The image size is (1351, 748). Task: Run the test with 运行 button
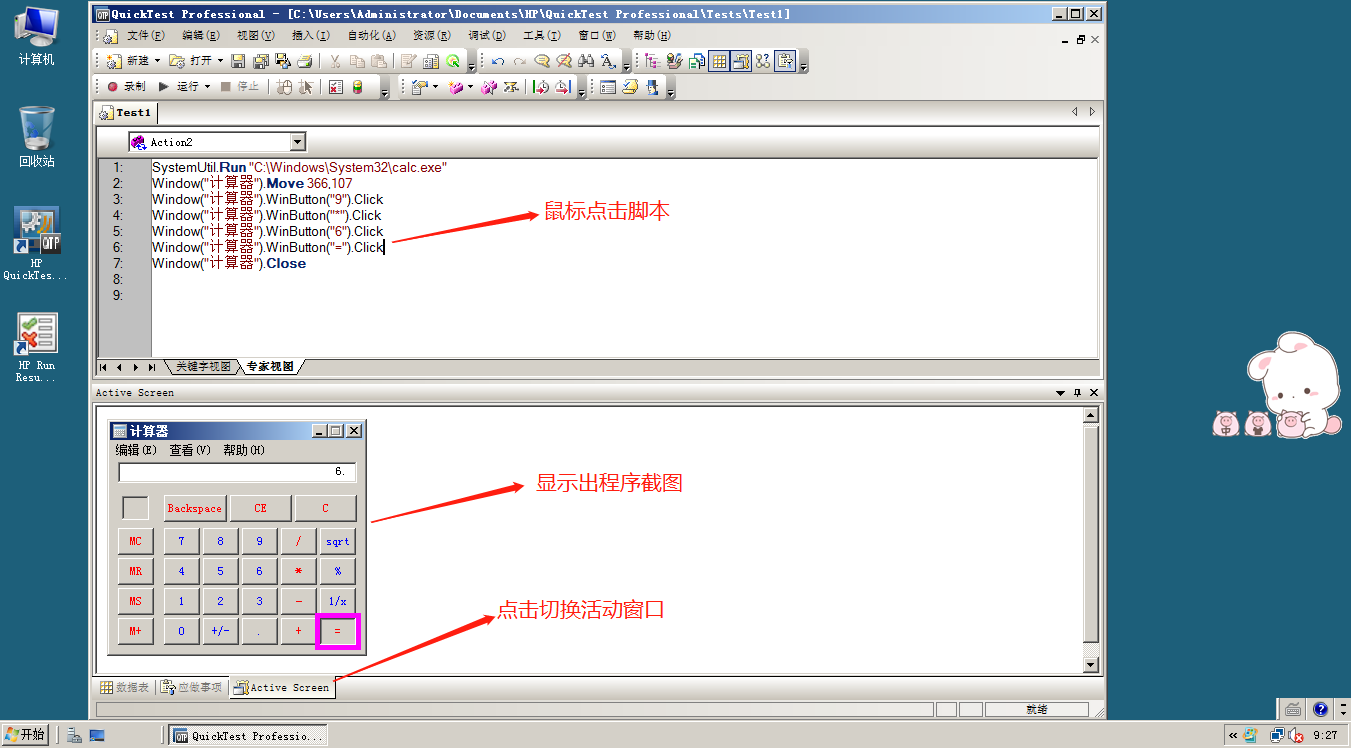(x=178, y=87)
